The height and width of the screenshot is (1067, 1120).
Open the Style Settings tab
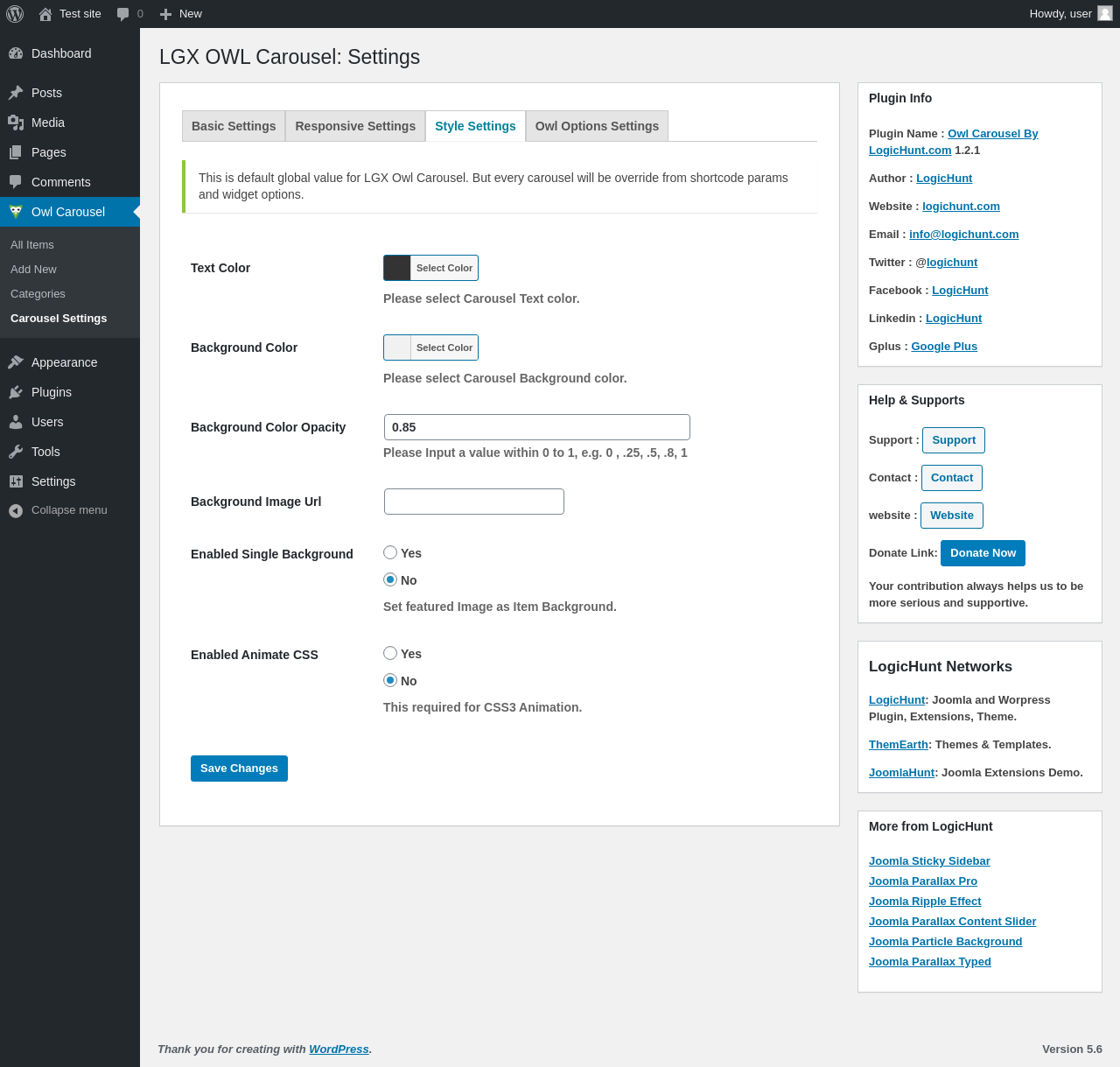475,126
